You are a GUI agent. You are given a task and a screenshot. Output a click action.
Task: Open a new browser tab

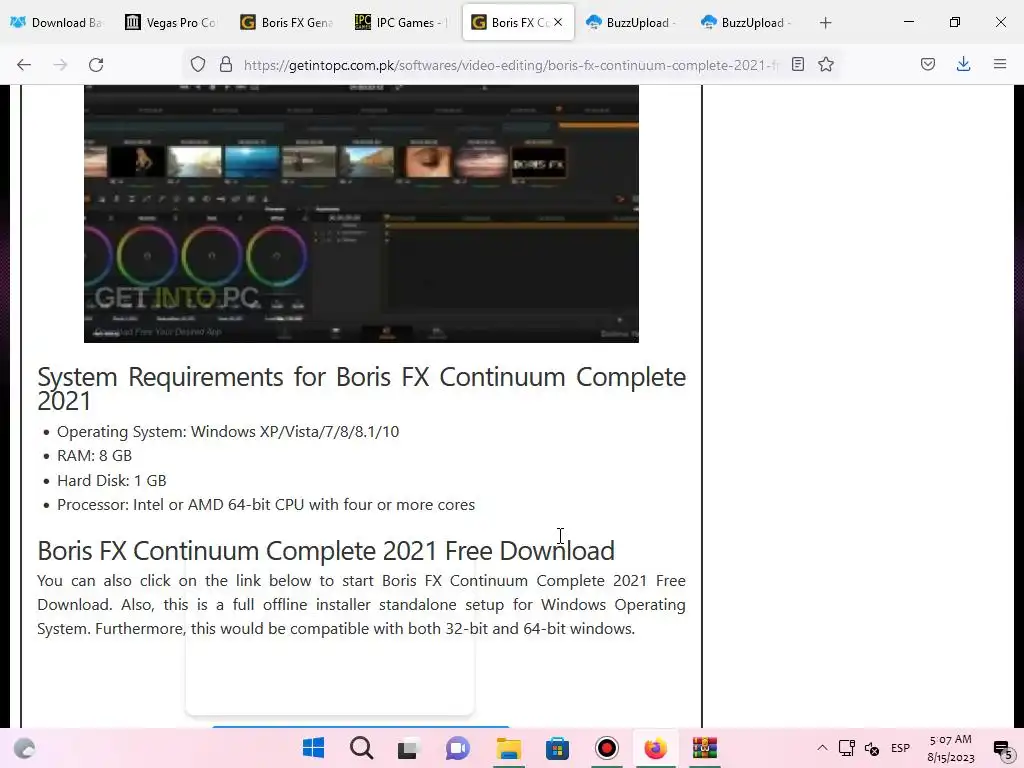tap(825, 23)
